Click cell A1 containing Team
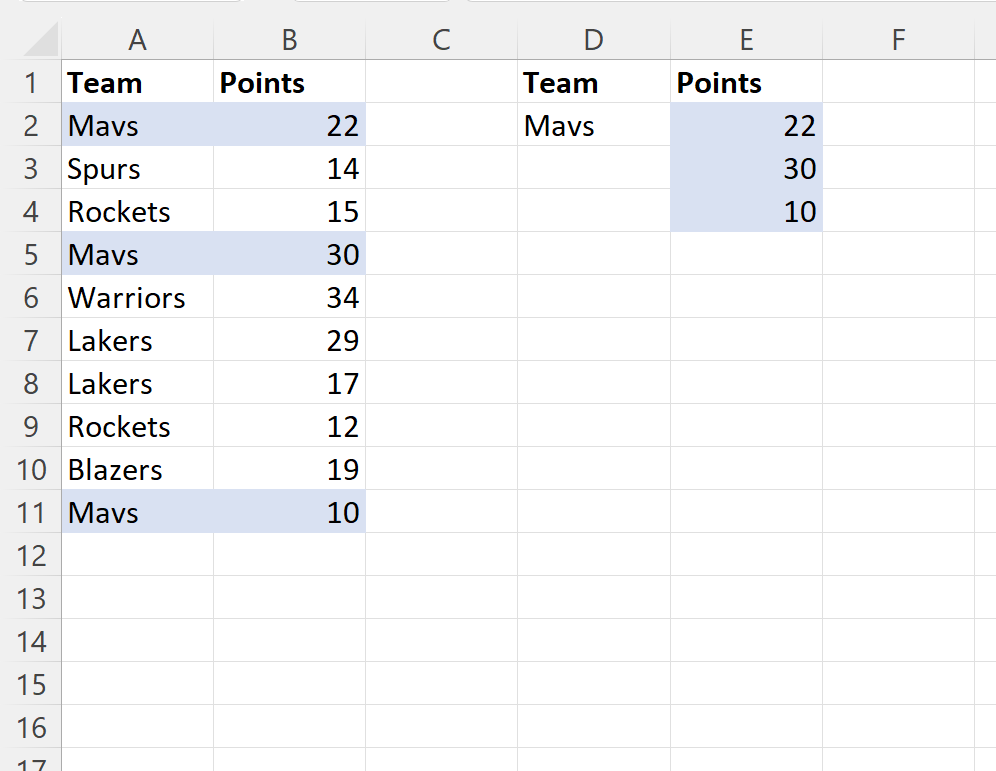This screenshot has width=996, height=771. tap(137, 82)
